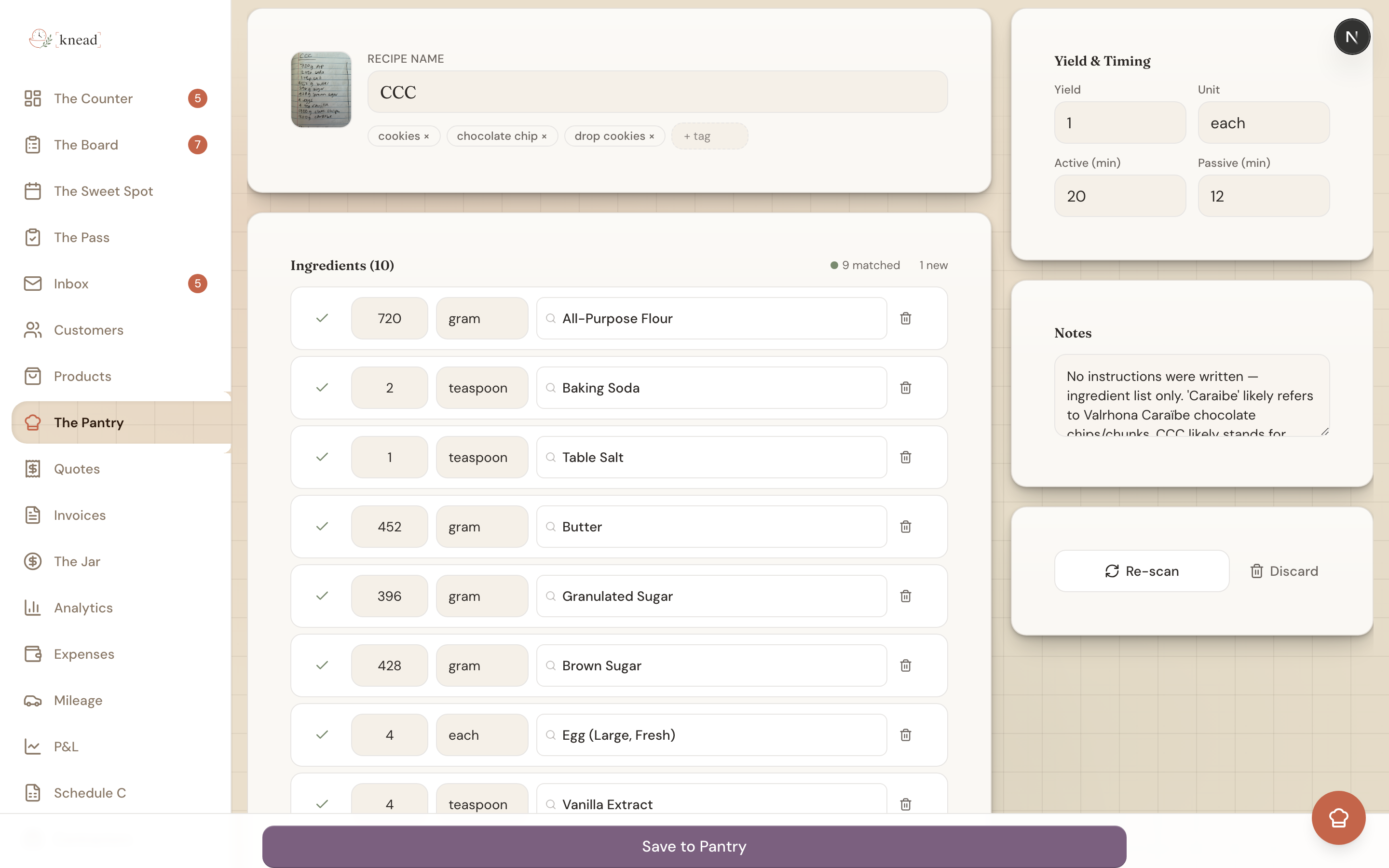This screenshot has height=868, width=1389.
Task: Click the knead logo
Action: pyautogui.click(x=66, y=39)
